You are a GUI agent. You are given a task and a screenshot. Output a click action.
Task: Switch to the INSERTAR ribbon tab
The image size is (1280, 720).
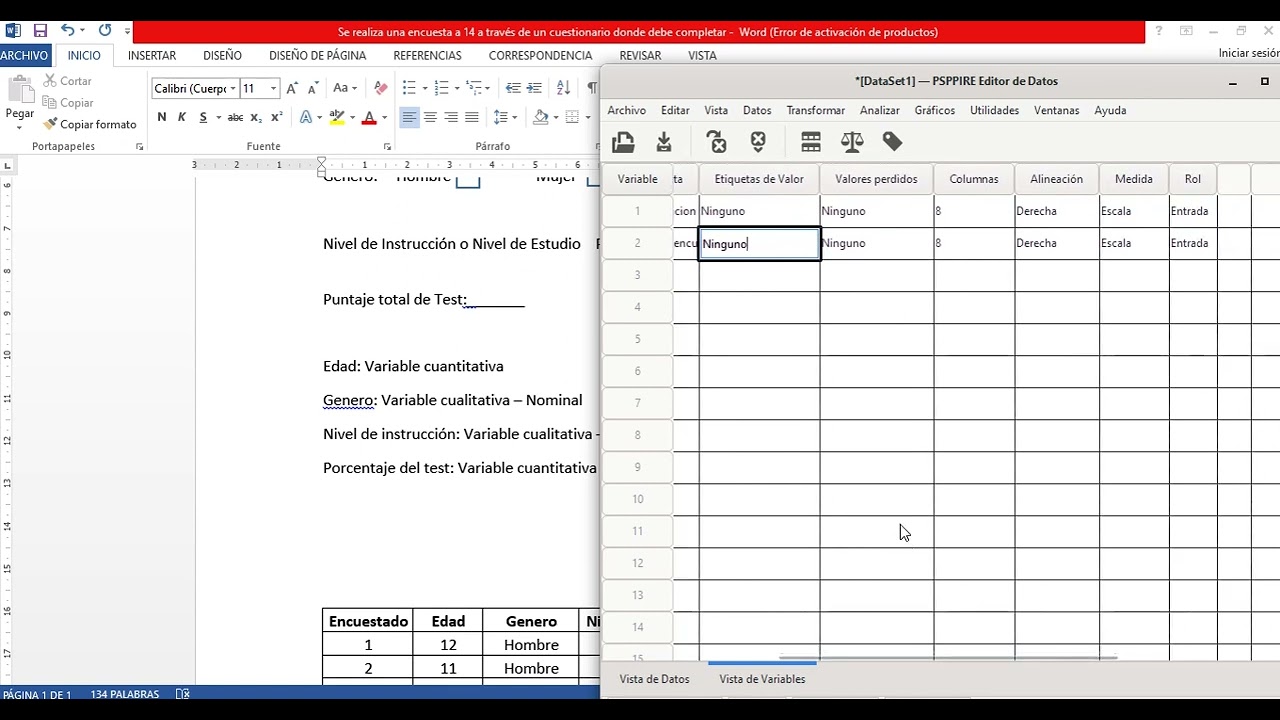pos(152,56)
